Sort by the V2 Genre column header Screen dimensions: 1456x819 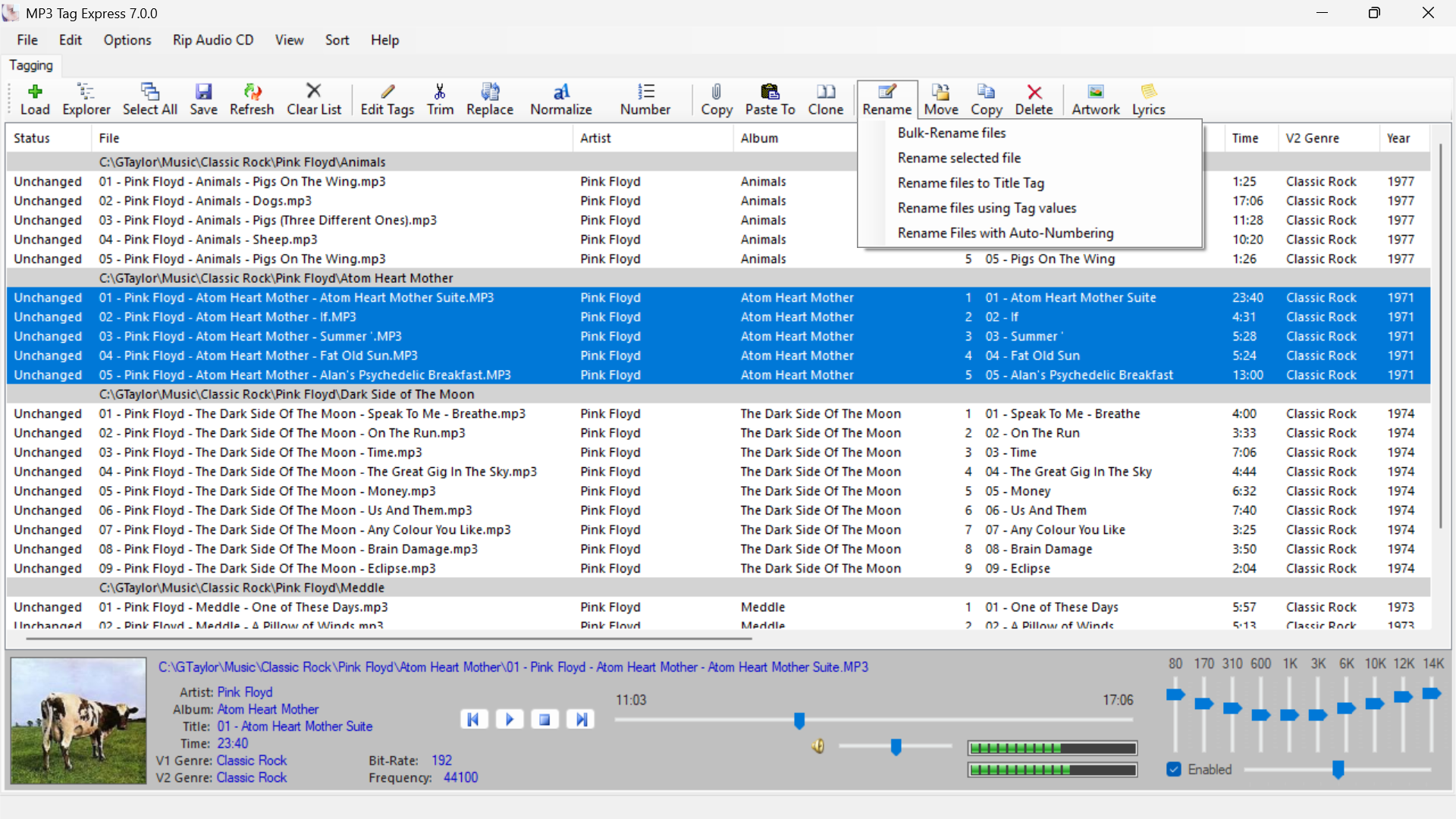pyautogui.click(x=1329, y=138)
